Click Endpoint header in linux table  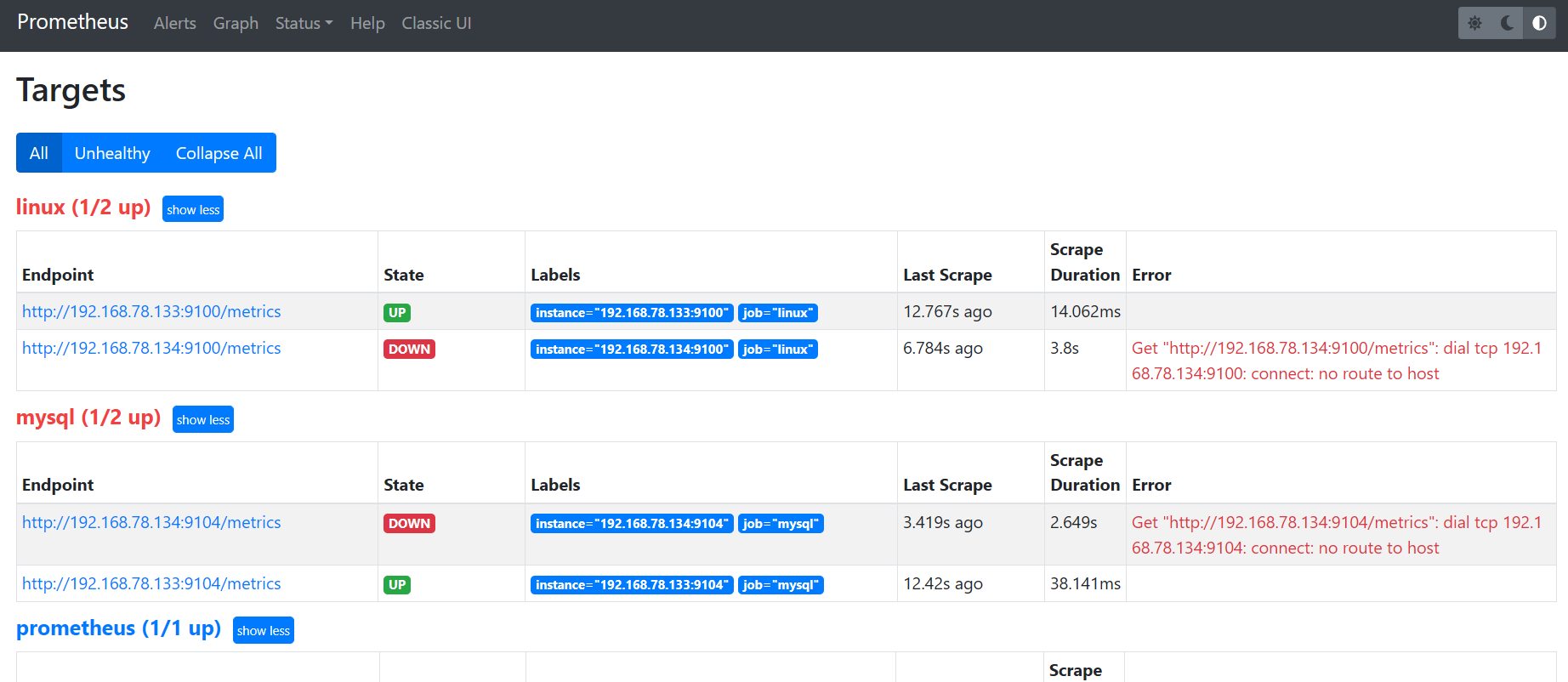[58, 275]
